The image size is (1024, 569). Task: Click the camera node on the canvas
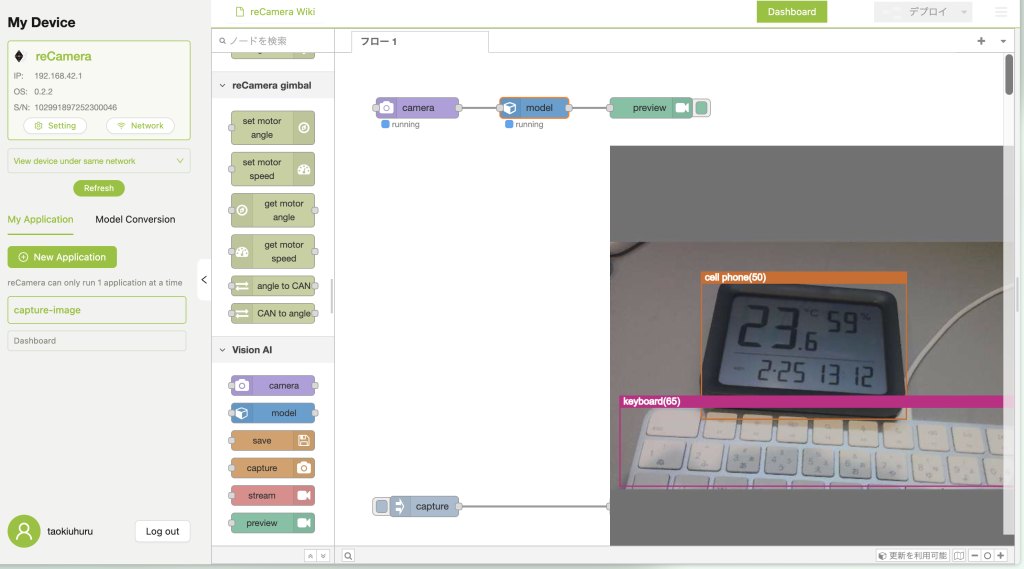(417, 108)
